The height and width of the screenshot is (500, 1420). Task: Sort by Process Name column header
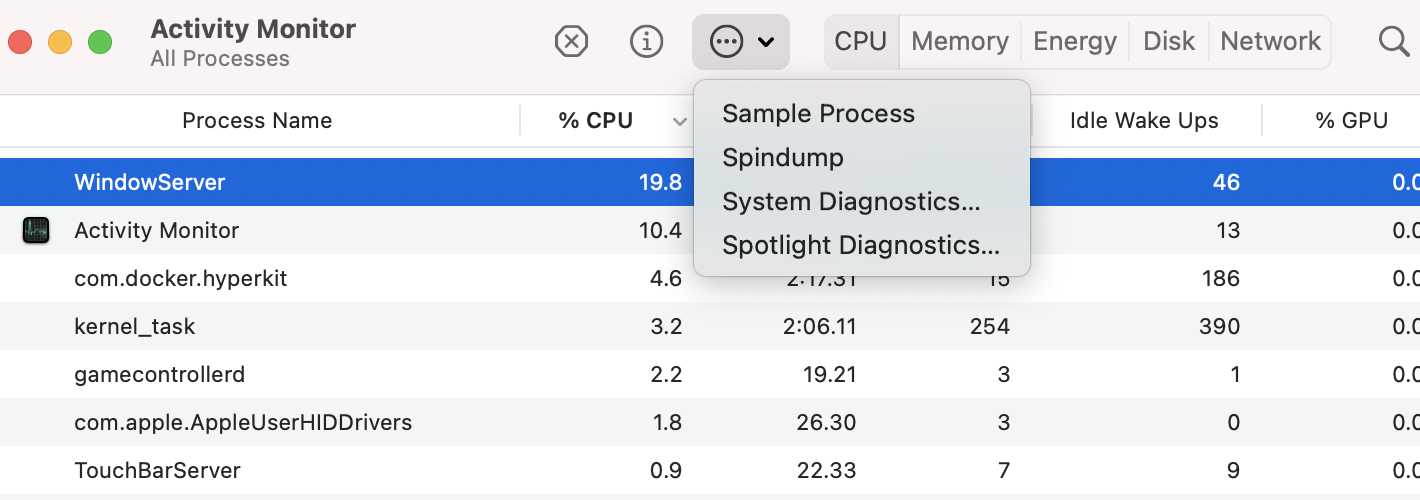click(257, 121)
